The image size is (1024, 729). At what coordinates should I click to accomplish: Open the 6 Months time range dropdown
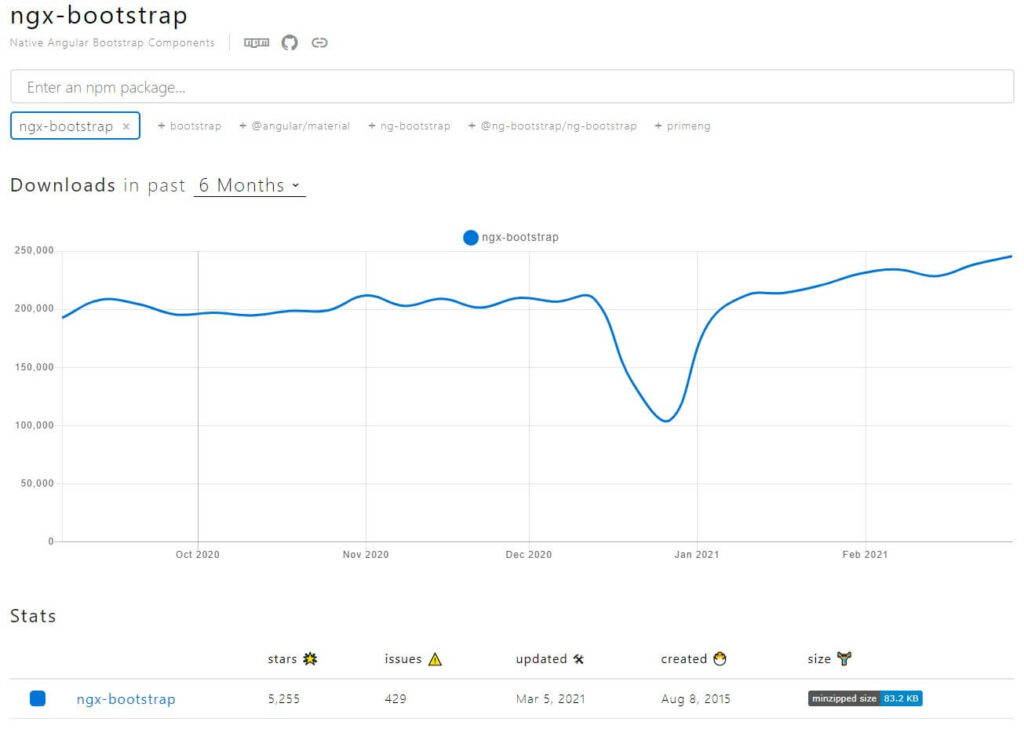249,186
